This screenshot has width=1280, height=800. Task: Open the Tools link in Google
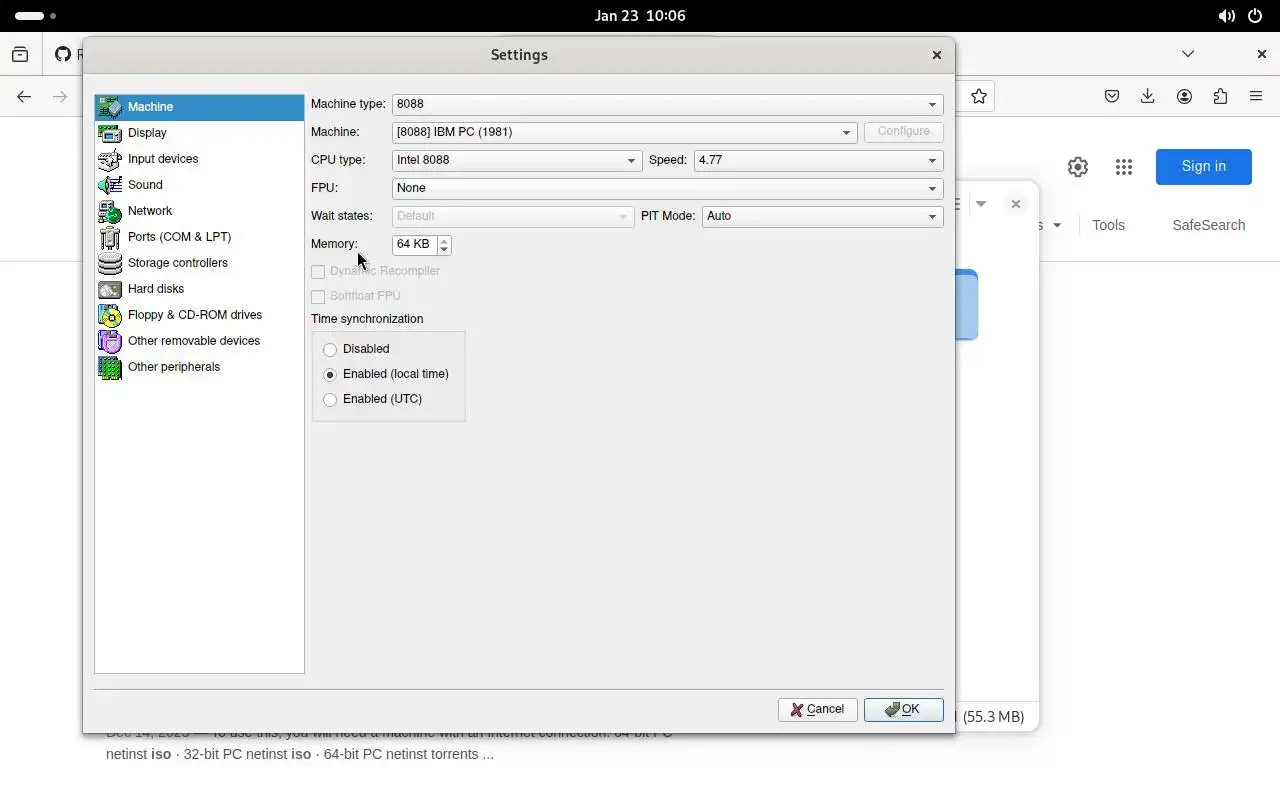(1108, 225)
